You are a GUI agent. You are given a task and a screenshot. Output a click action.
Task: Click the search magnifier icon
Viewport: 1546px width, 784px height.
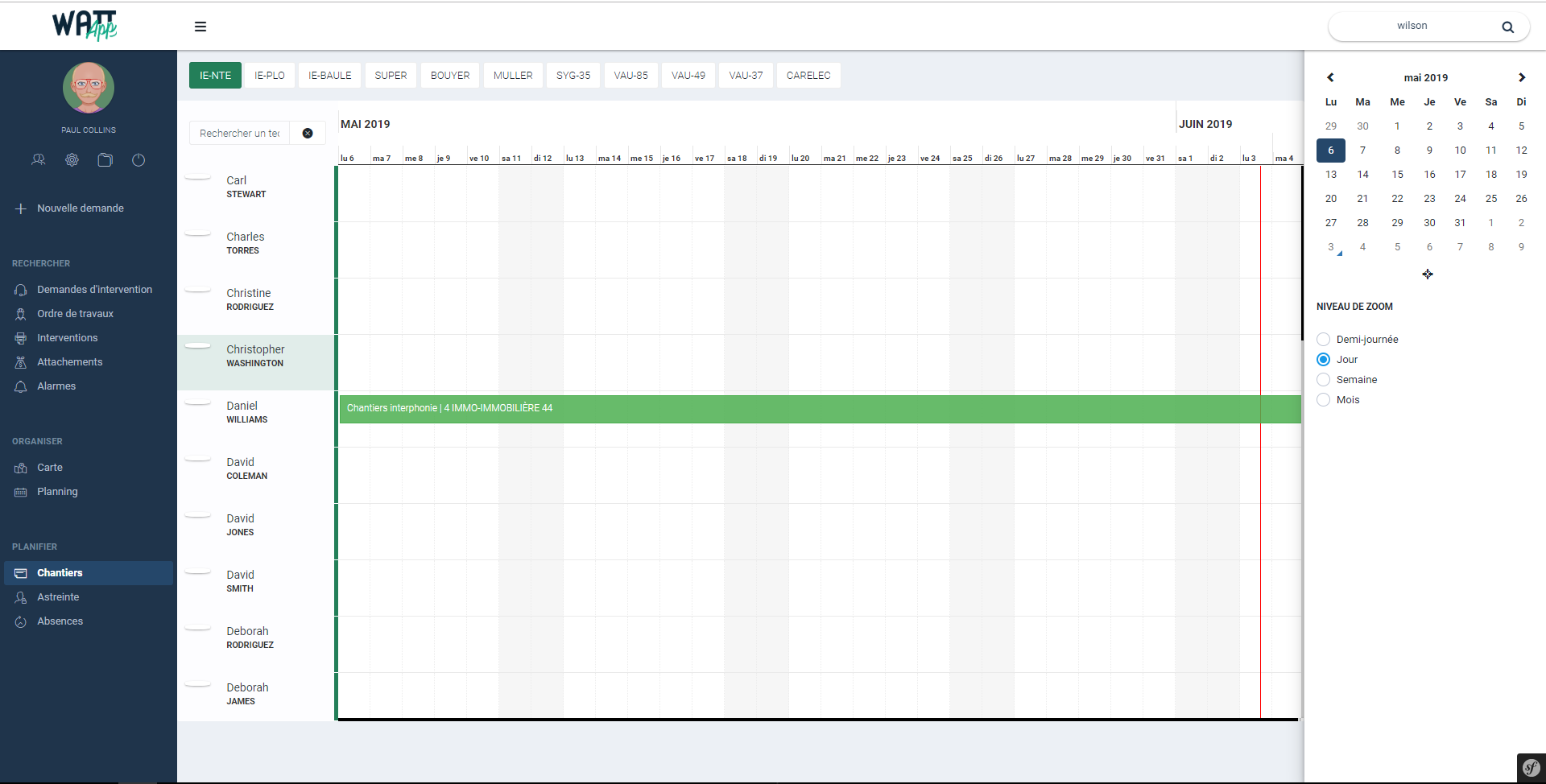coord(1507,27)
